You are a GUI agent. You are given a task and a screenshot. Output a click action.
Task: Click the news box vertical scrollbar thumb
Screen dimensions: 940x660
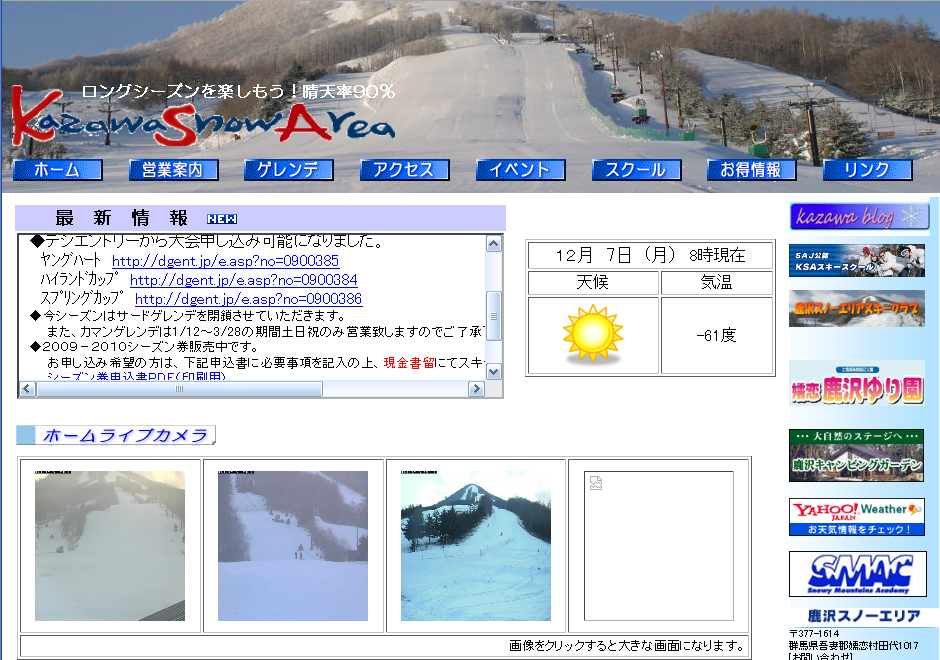point(493,316)
